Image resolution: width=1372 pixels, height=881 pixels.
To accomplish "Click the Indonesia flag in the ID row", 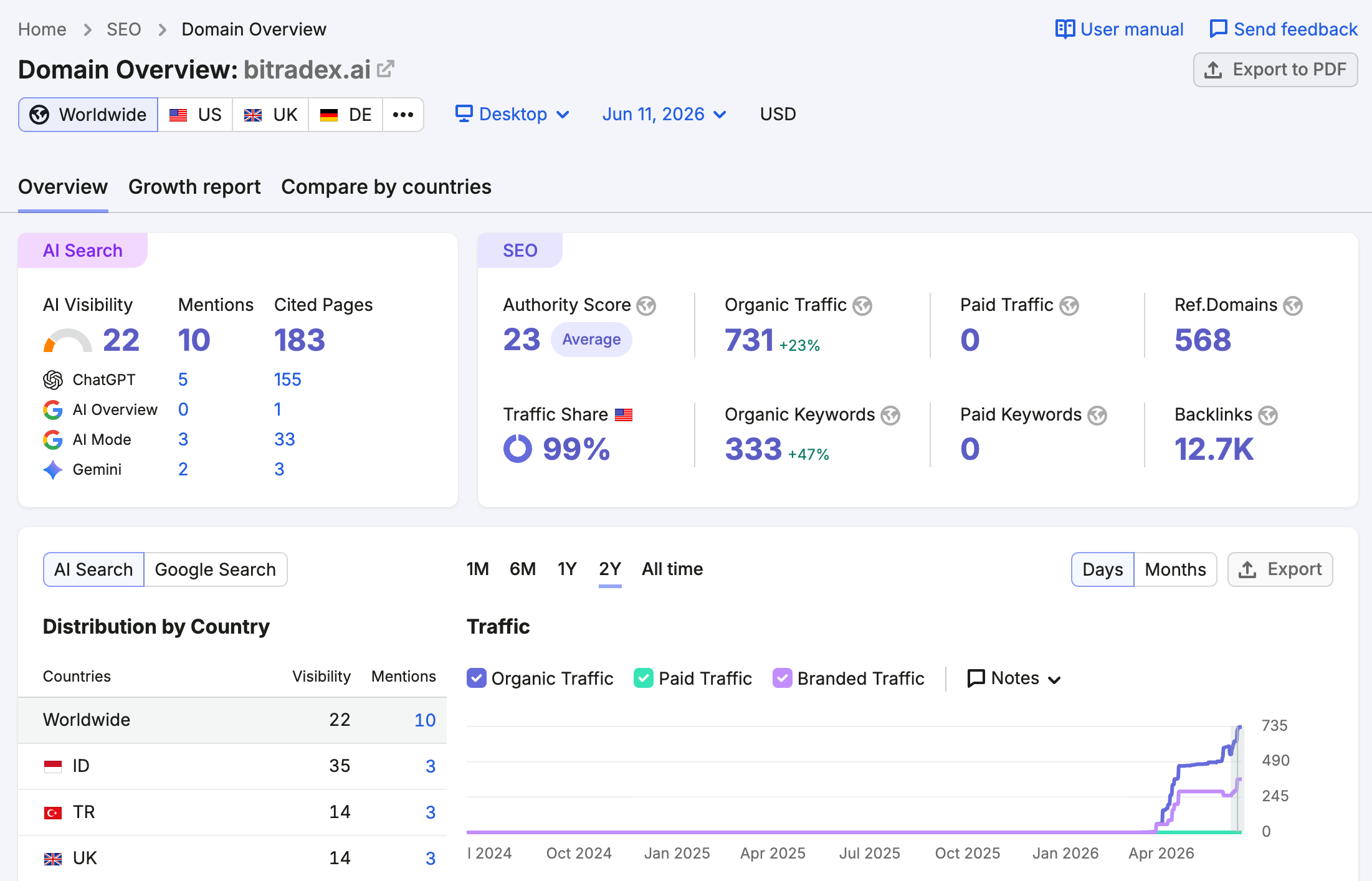I will [53, 766].
